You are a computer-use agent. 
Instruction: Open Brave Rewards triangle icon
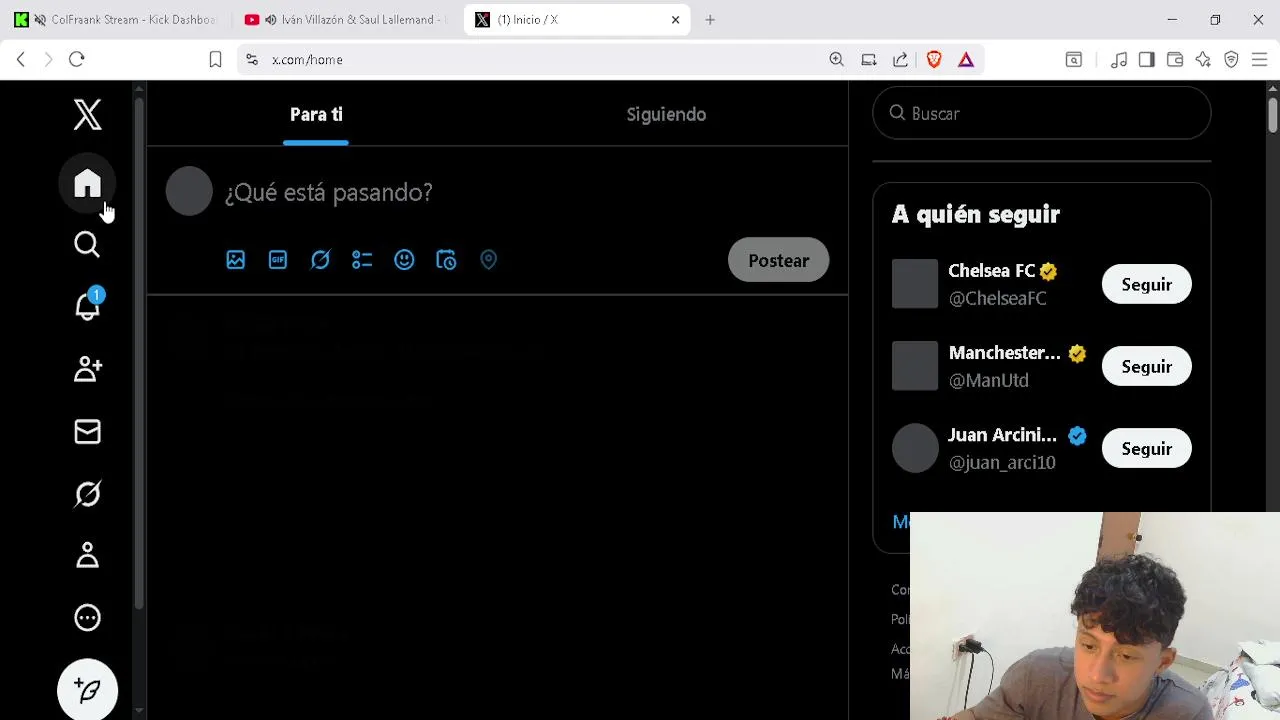tap(966, 60)
